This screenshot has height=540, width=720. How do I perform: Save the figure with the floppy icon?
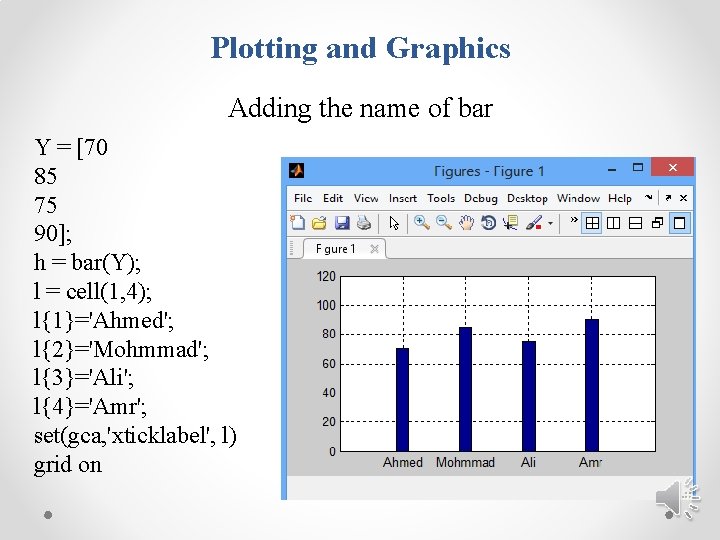(342, 223)
